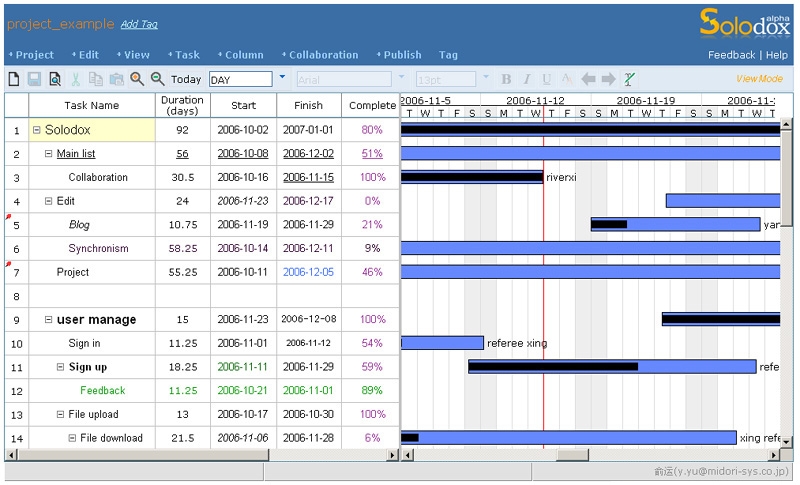Open the 13pt font size dropdown
The width and height of the screenshot is (800, 485).
pos(486,78)
